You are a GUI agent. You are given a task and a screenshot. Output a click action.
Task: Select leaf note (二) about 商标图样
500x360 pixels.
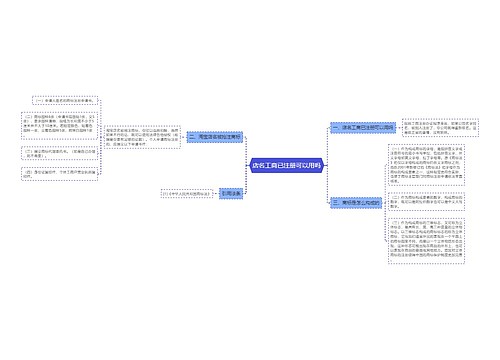pos(60,126)
